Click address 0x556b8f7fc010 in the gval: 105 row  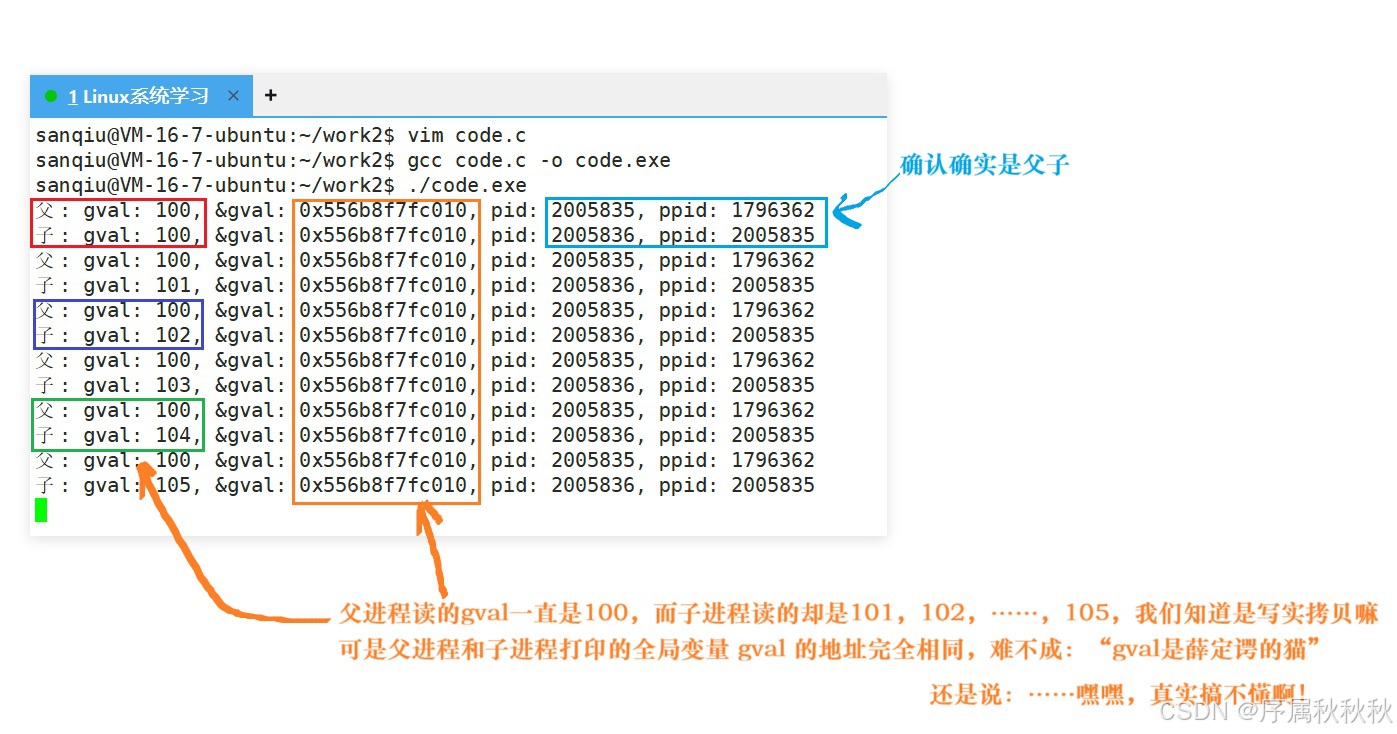coord(385,485)
